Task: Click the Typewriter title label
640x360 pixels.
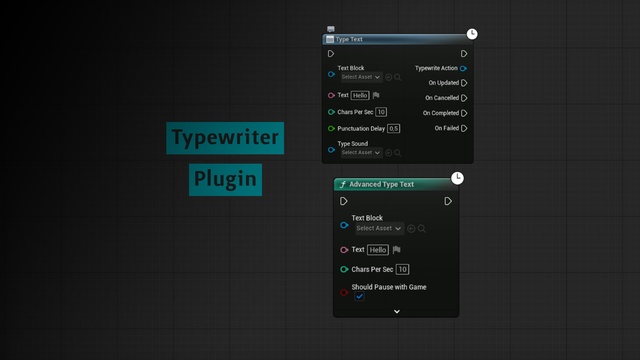Action: pos(225,138)
